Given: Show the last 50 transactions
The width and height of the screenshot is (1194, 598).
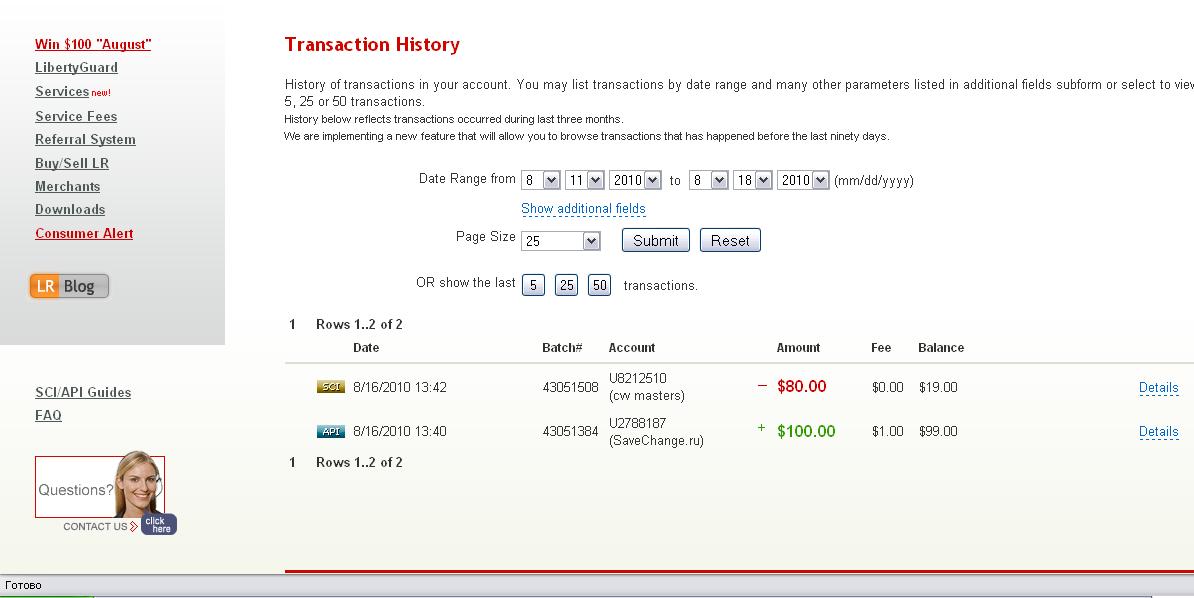Looking at the screenshot, I should point(599,285).
